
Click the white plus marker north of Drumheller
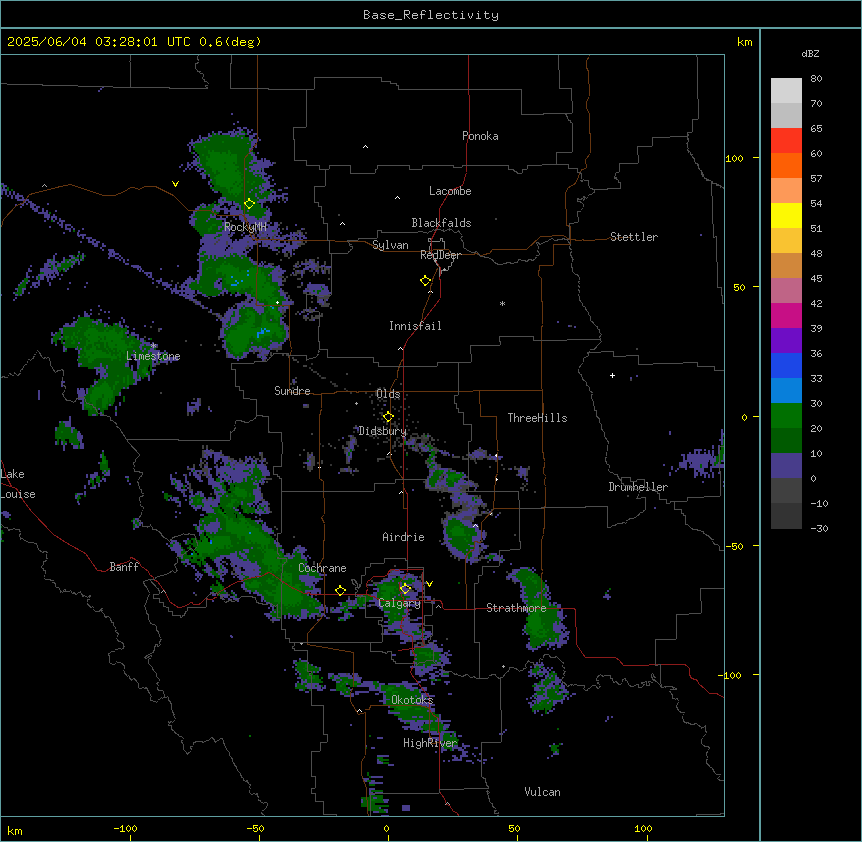(x=612, y=375)
